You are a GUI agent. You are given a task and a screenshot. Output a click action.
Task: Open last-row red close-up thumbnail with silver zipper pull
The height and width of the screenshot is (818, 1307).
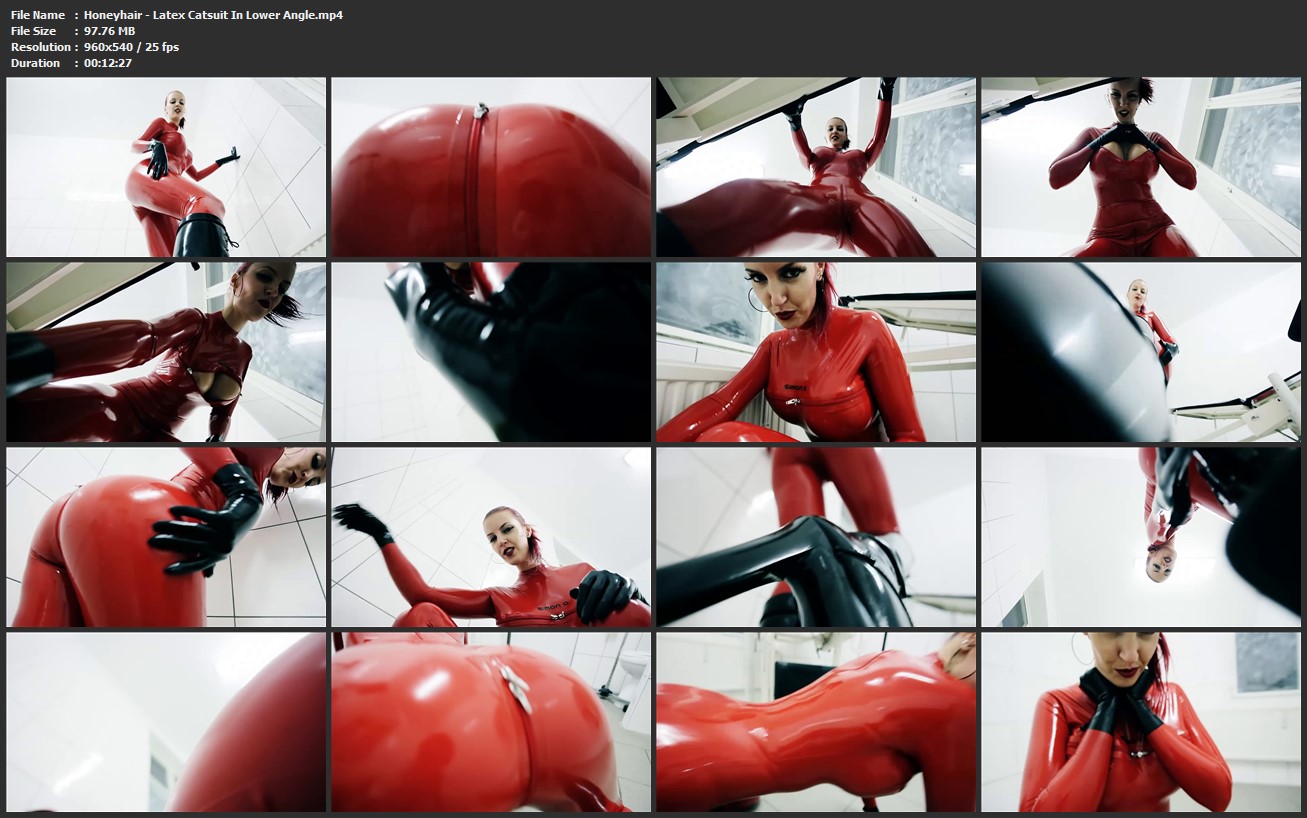[491, 722]
